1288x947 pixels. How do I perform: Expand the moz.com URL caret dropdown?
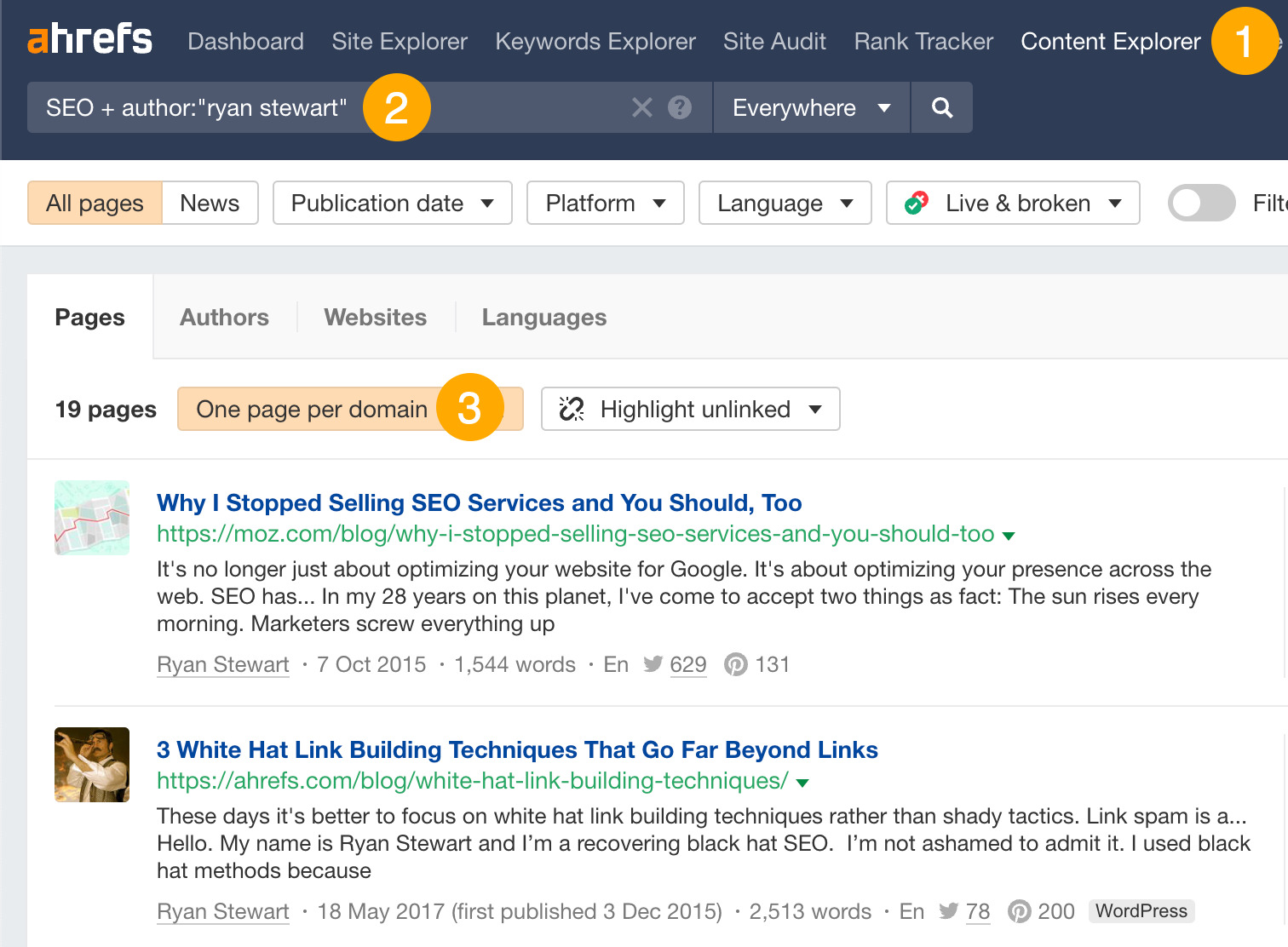click(1009, 535)
